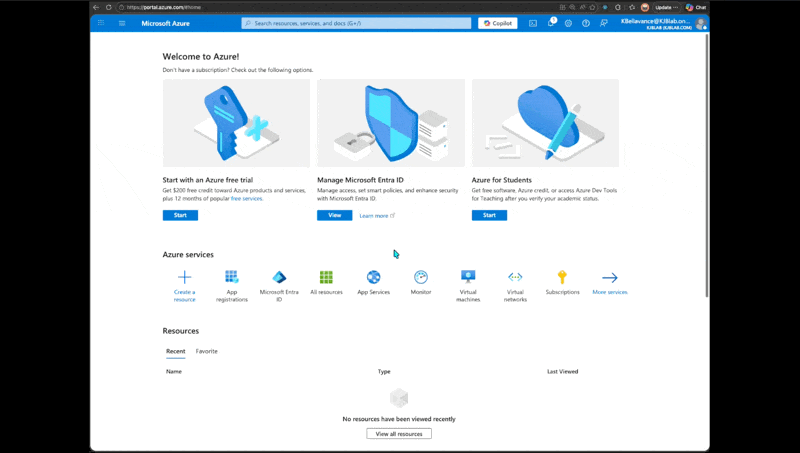
Task: Open Azure portal settings gear
Action: click(x=568, y=23)
